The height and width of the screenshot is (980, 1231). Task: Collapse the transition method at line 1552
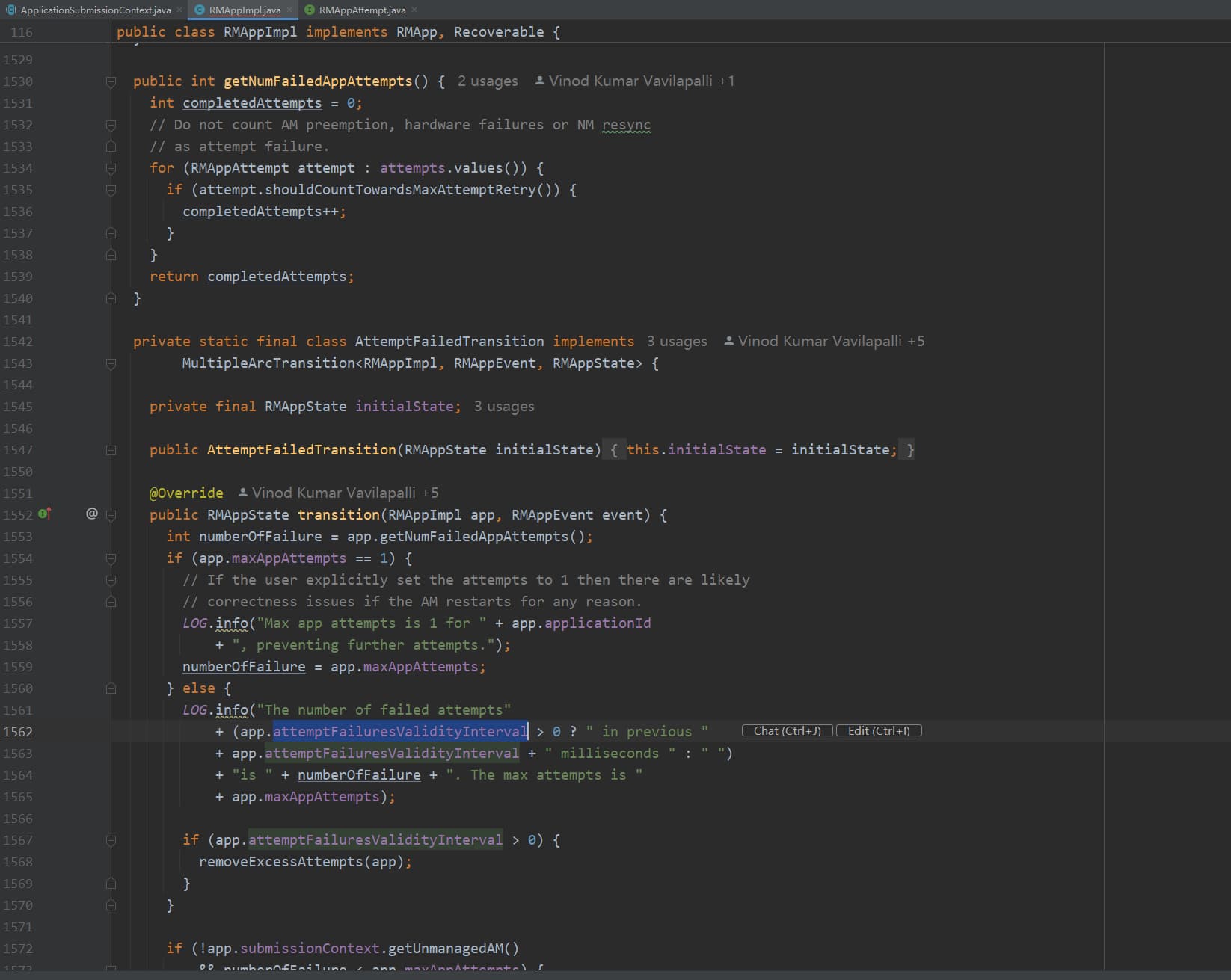coord(111,514)
